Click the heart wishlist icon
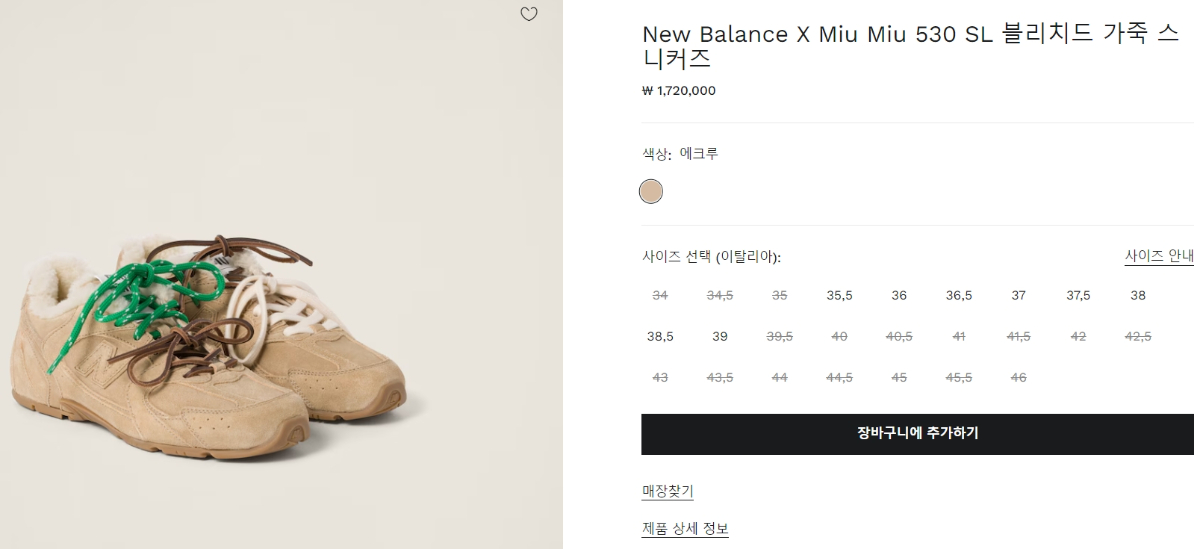1200x549 pixels. coord(529,14)
